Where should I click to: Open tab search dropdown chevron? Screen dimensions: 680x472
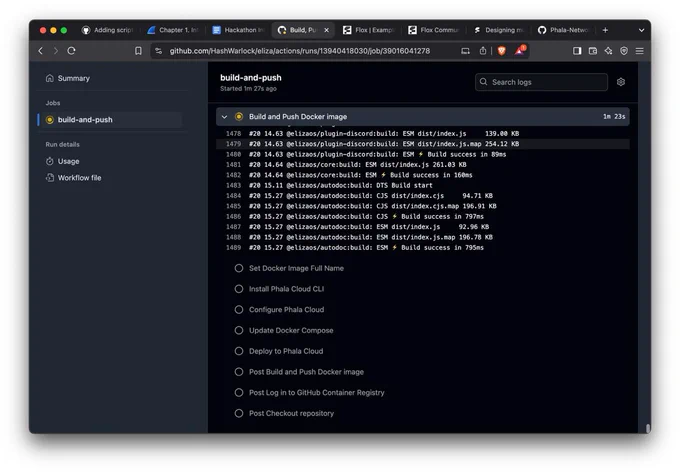pyautogui.click(x=641, y=30)
